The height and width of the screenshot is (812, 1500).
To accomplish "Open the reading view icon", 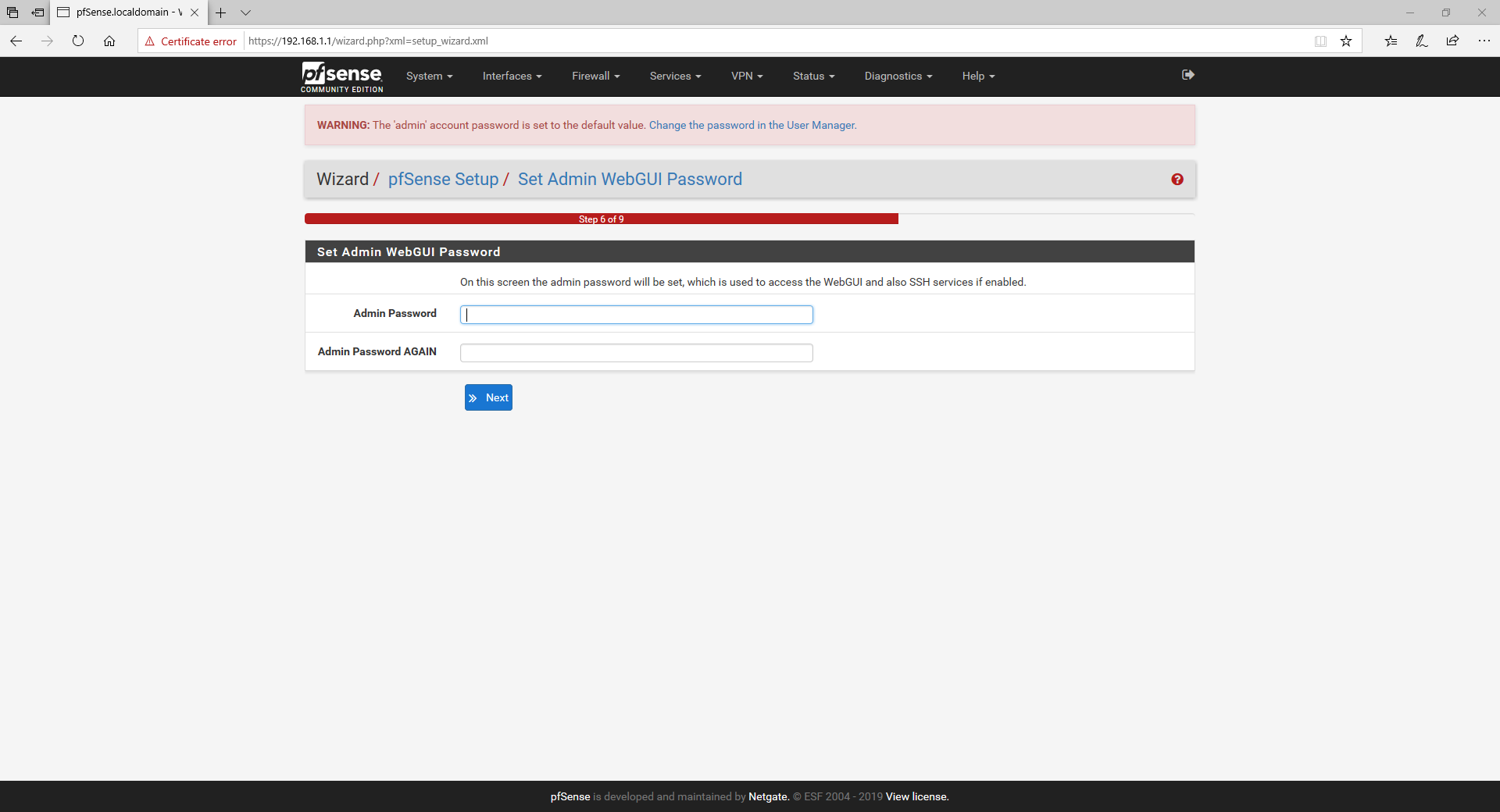I will coord(1320,41).
